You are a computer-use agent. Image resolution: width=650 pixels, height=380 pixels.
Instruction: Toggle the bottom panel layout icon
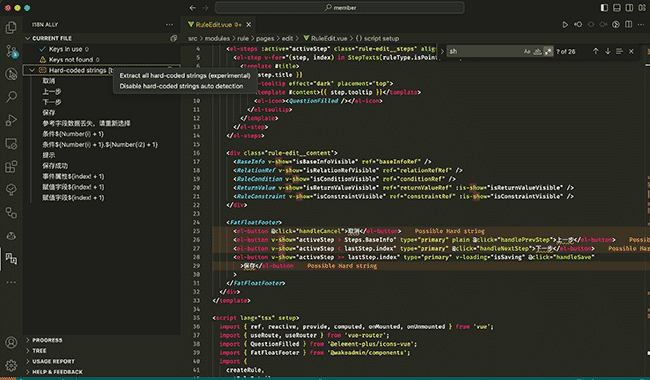617,7
